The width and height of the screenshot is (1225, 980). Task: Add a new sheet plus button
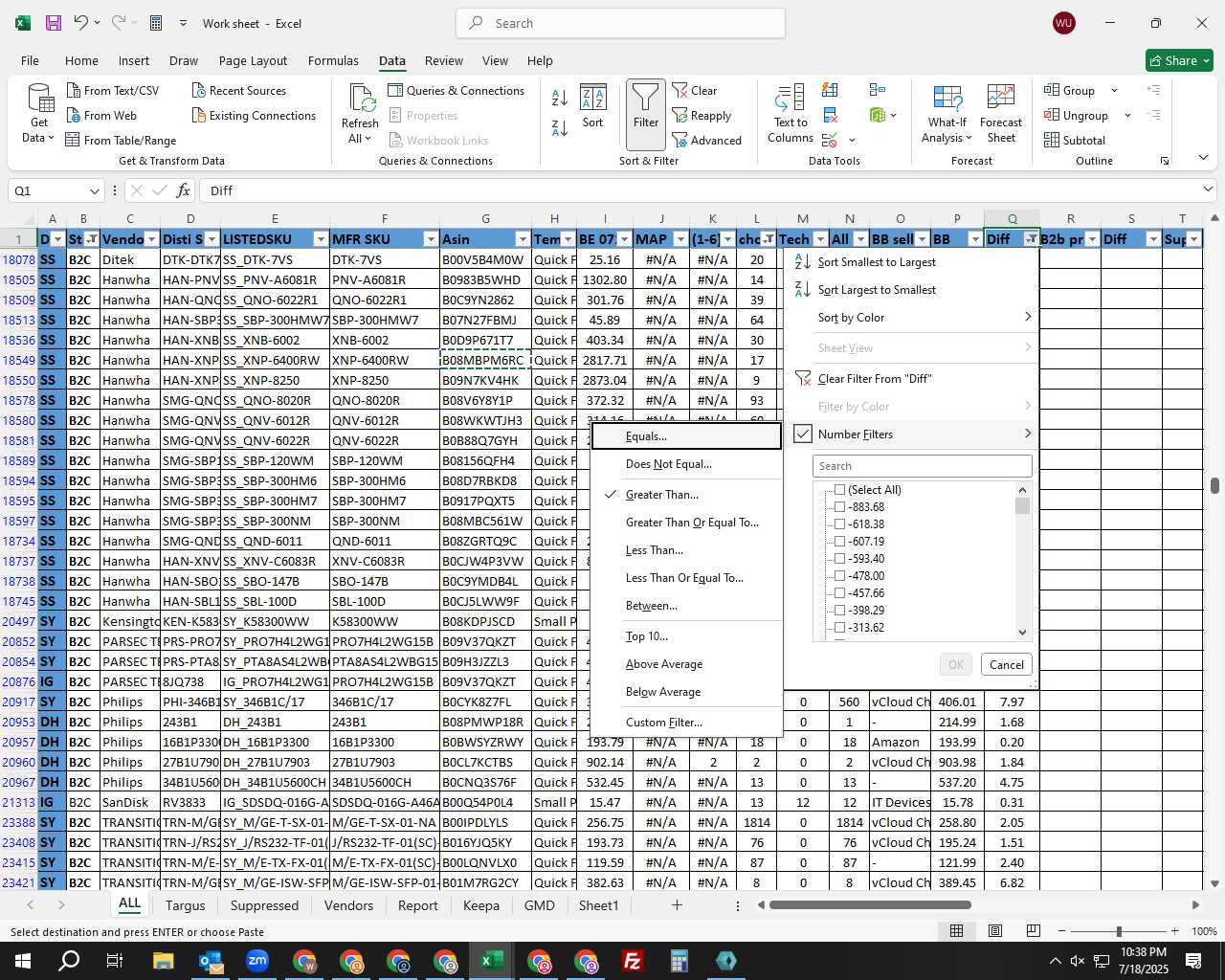pyautogui.click(x=677, y=904)
